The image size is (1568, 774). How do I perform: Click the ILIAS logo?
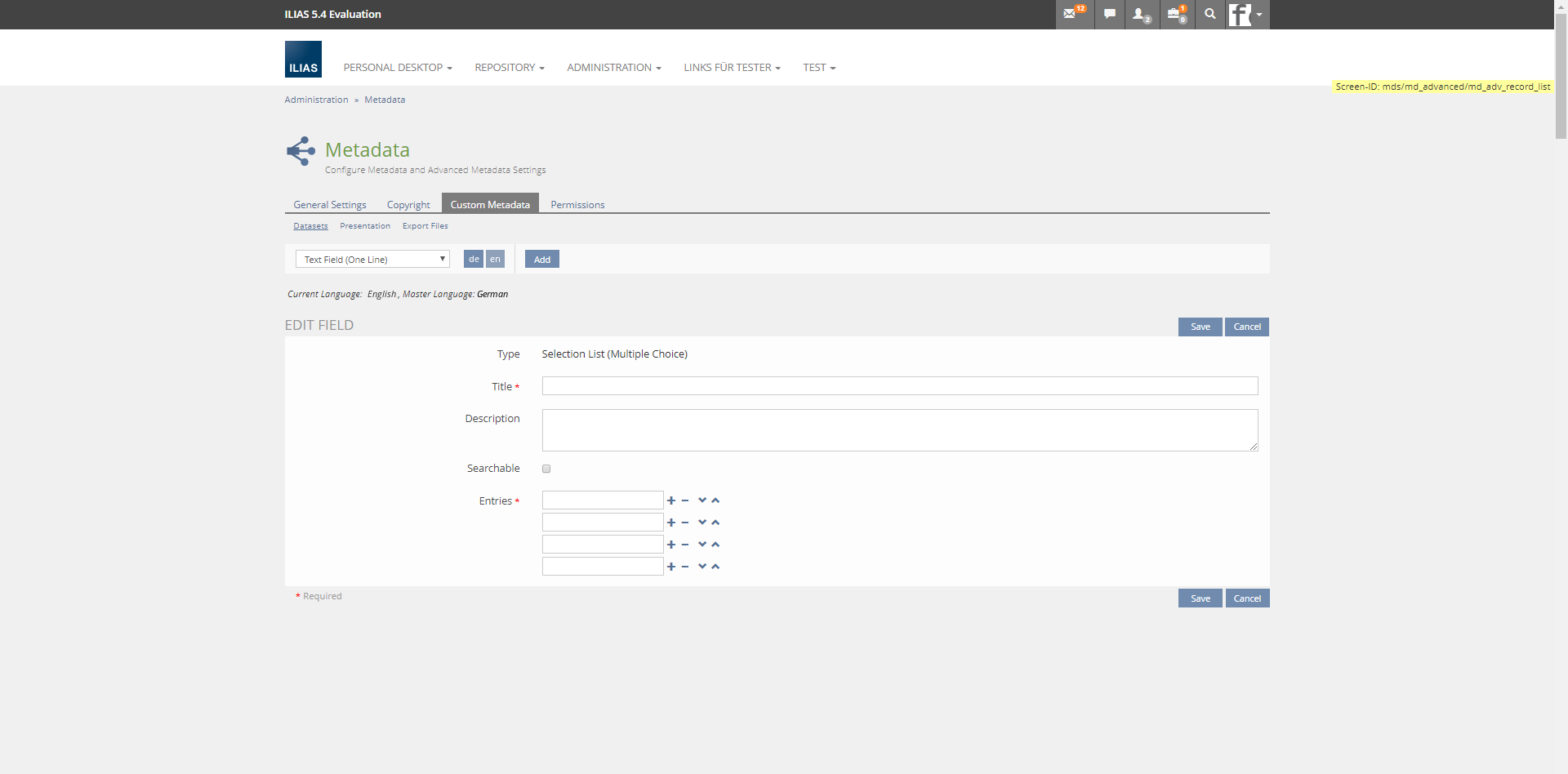(x=303, y=60)
